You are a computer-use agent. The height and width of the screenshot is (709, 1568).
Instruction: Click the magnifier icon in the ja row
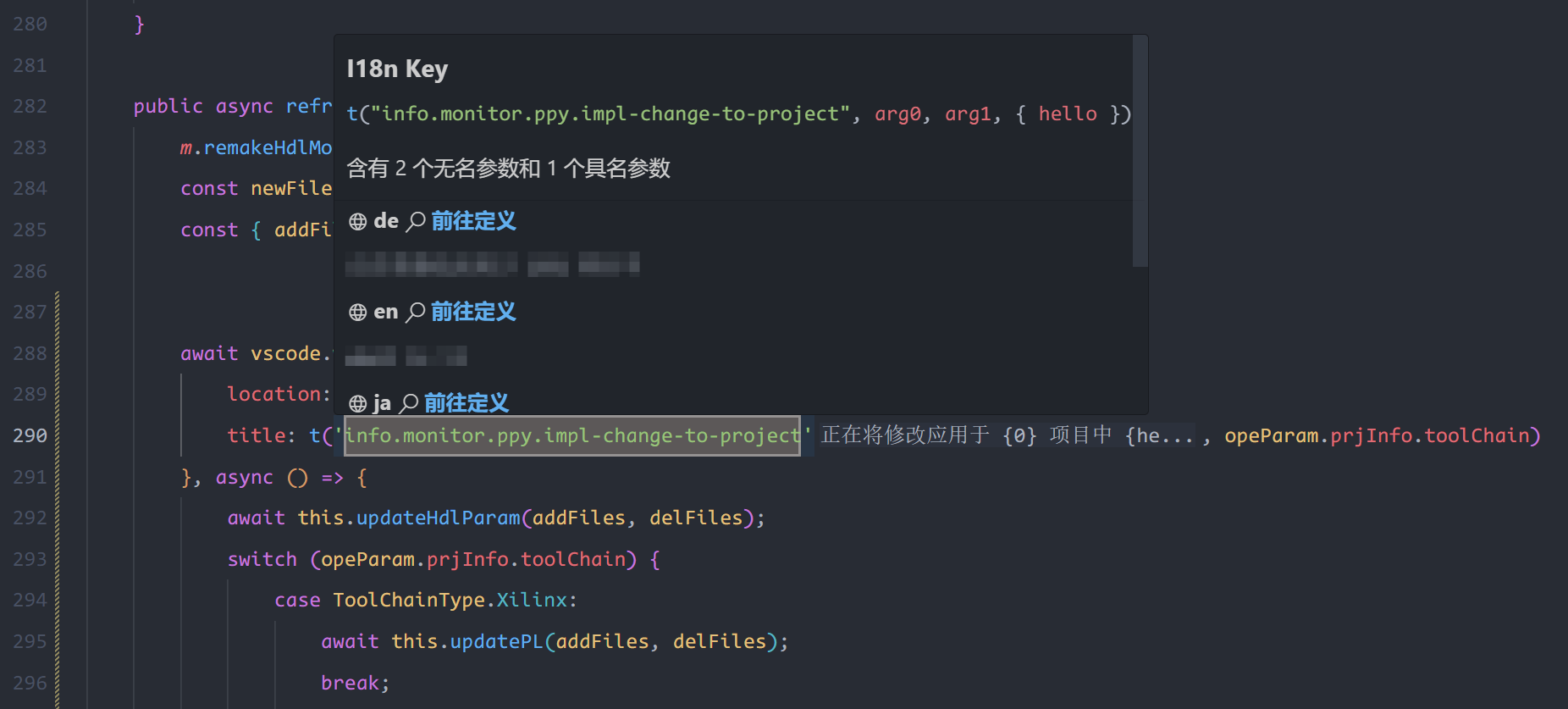[x=409, y=403]
